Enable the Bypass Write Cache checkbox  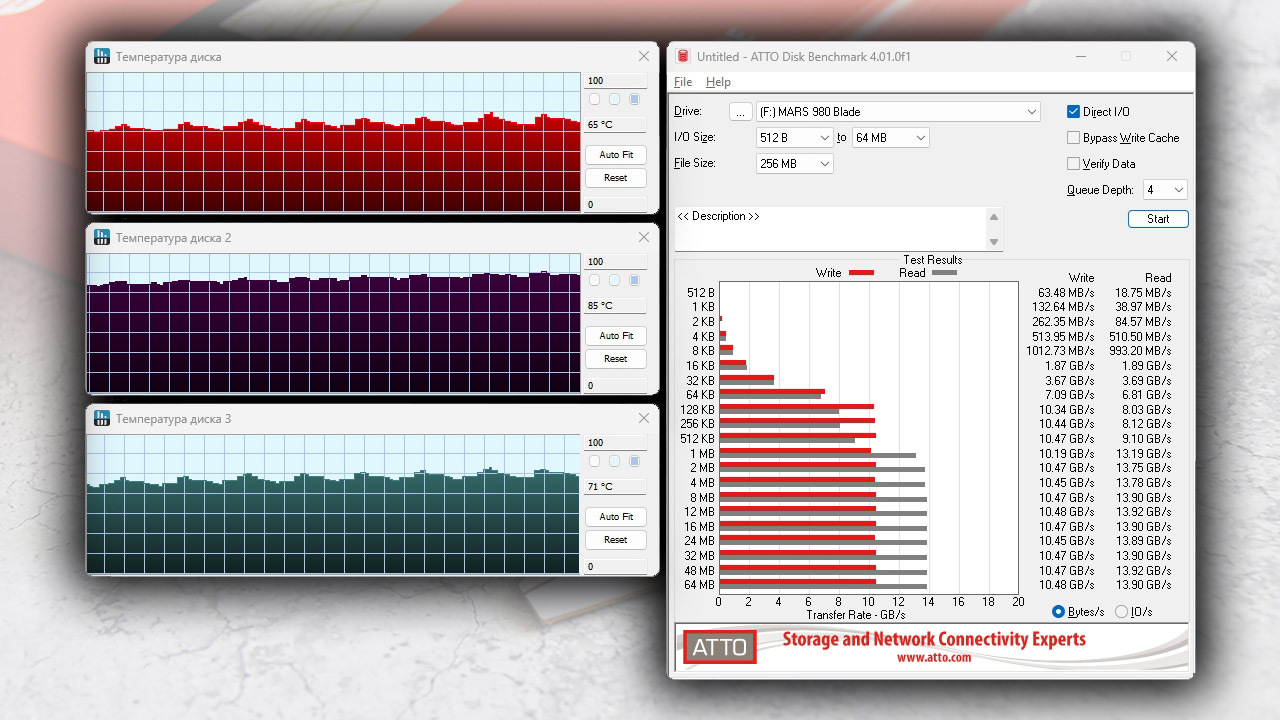tap(1074, 138)
